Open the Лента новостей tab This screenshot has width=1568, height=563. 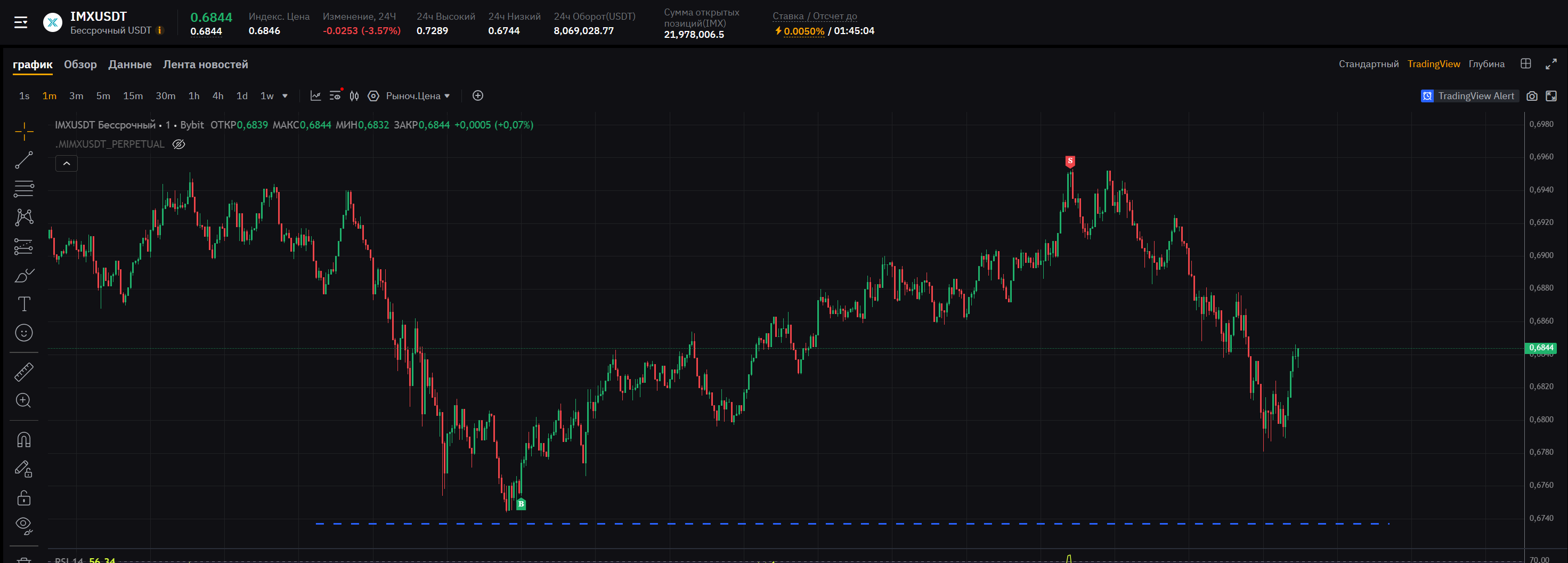[205, 64]
